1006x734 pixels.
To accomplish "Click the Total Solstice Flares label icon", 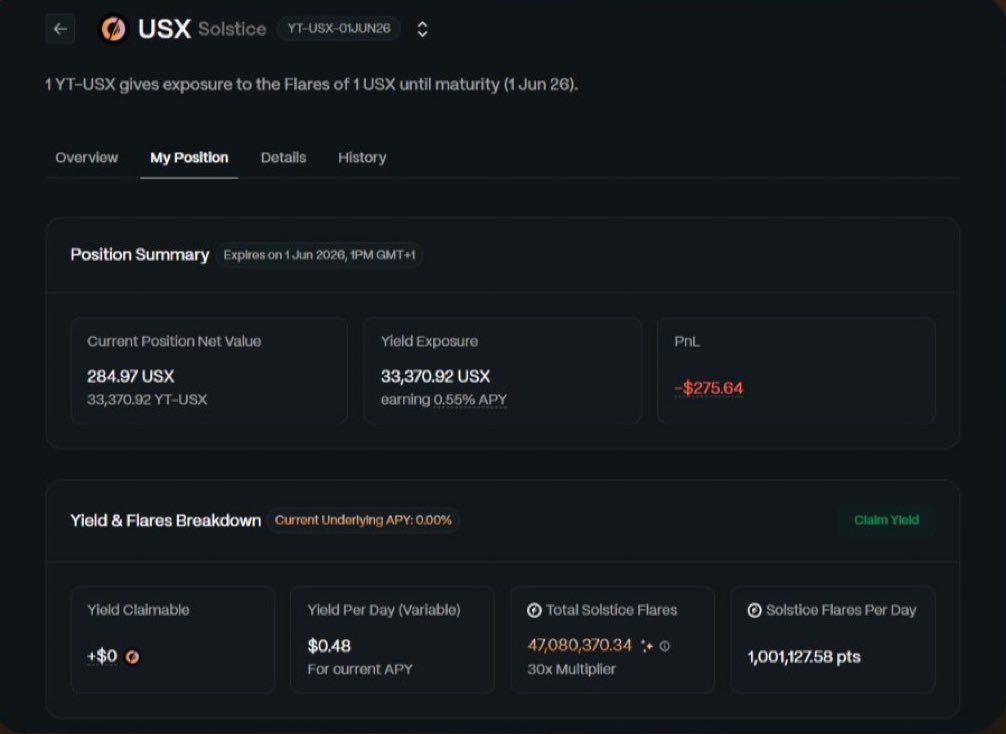I will (x=534, y=610).
